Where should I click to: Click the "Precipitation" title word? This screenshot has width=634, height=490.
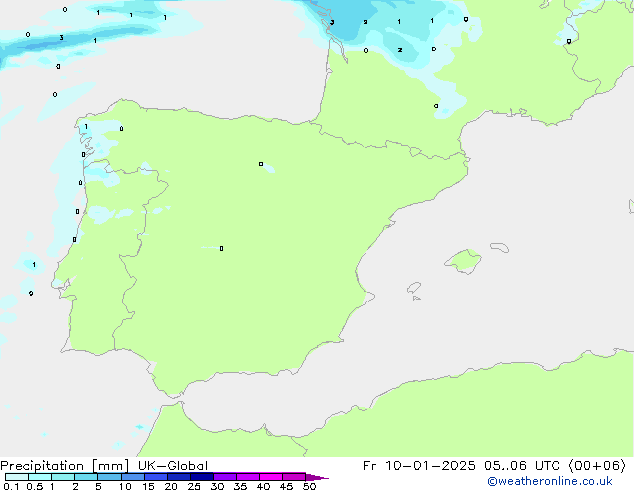pyautogui.click(x=42, y=466)
